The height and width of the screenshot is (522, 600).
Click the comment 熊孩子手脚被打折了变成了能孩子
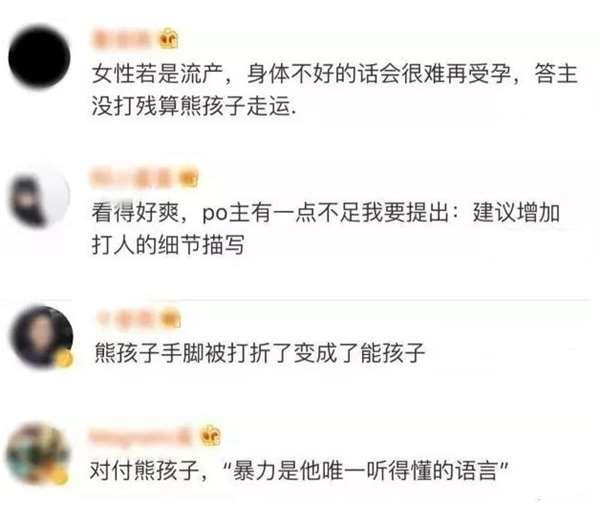click(259, 353)
